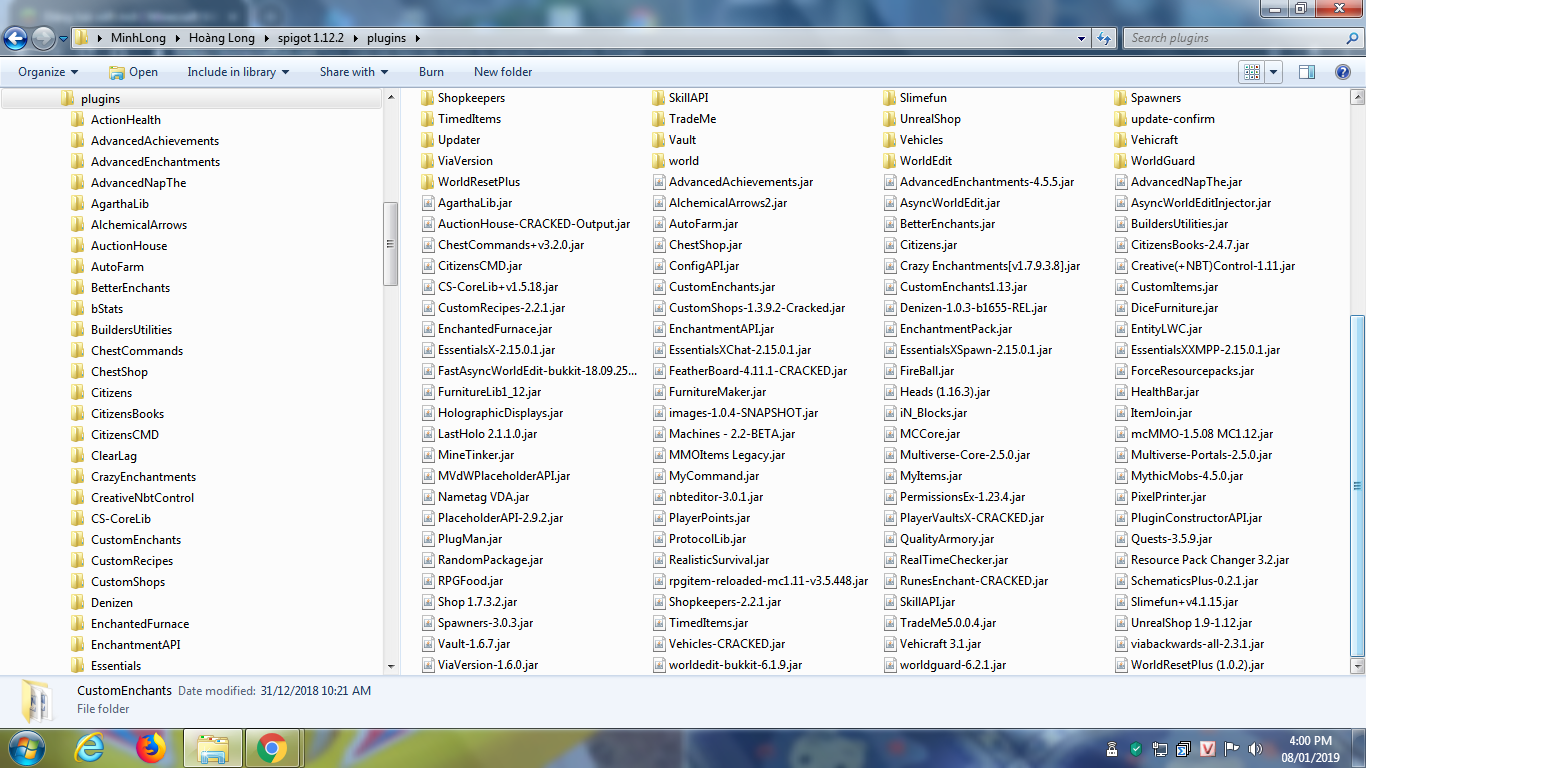Image resolution: width=1542 pixels, height=772 pixels.
Task: Open the view options dropdown arrow
Action: point(1274,72)
